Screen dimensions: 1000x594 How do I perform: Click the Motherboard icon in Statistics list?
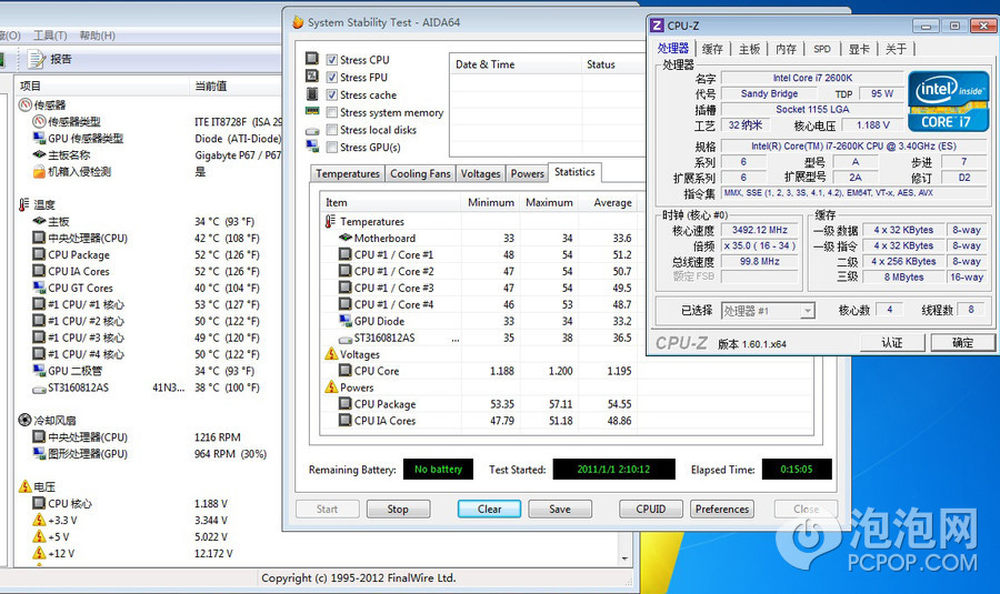[345, 237]
